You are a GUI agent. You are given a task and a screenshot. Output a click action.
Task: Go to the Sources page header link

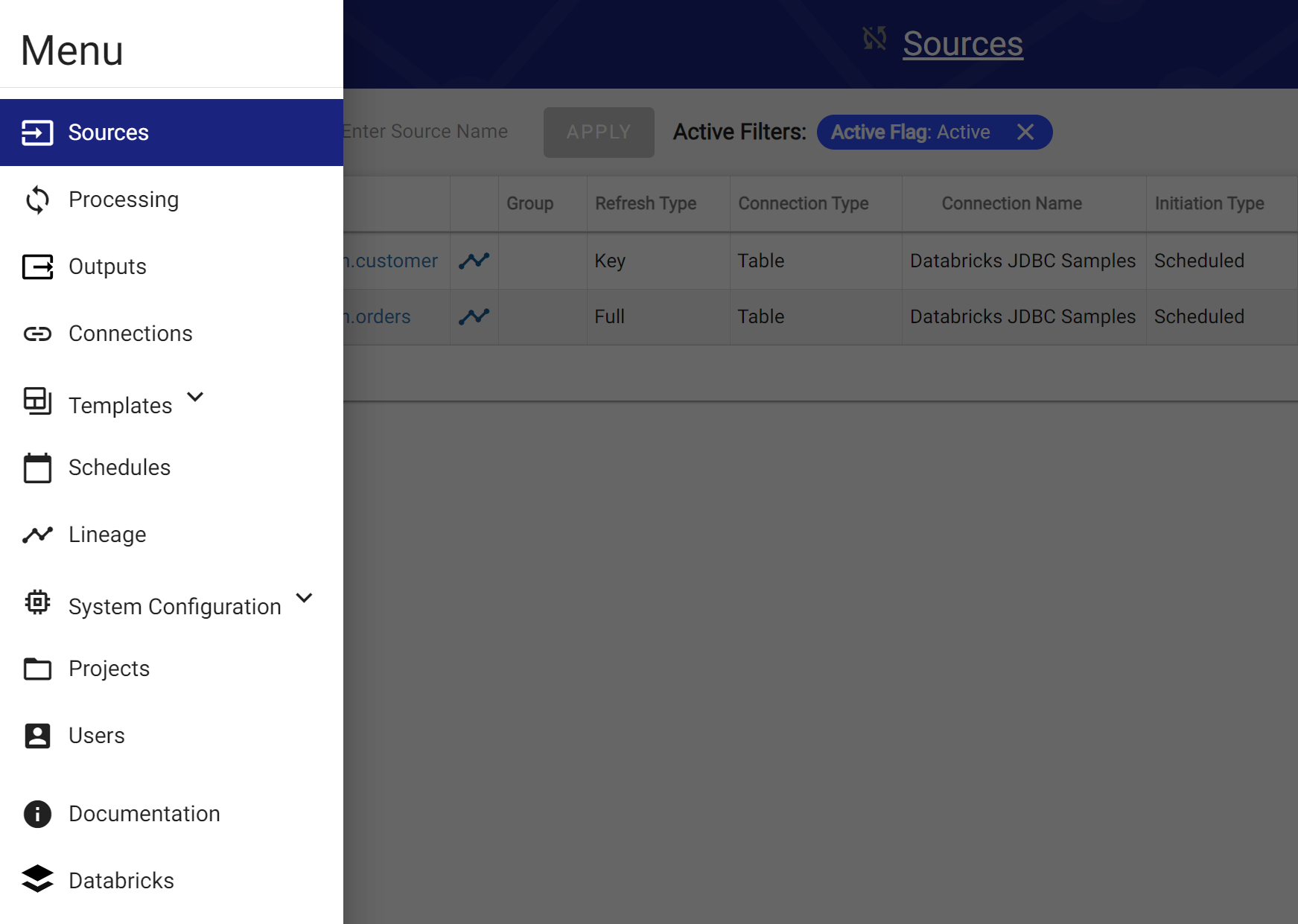coord(963,44)
